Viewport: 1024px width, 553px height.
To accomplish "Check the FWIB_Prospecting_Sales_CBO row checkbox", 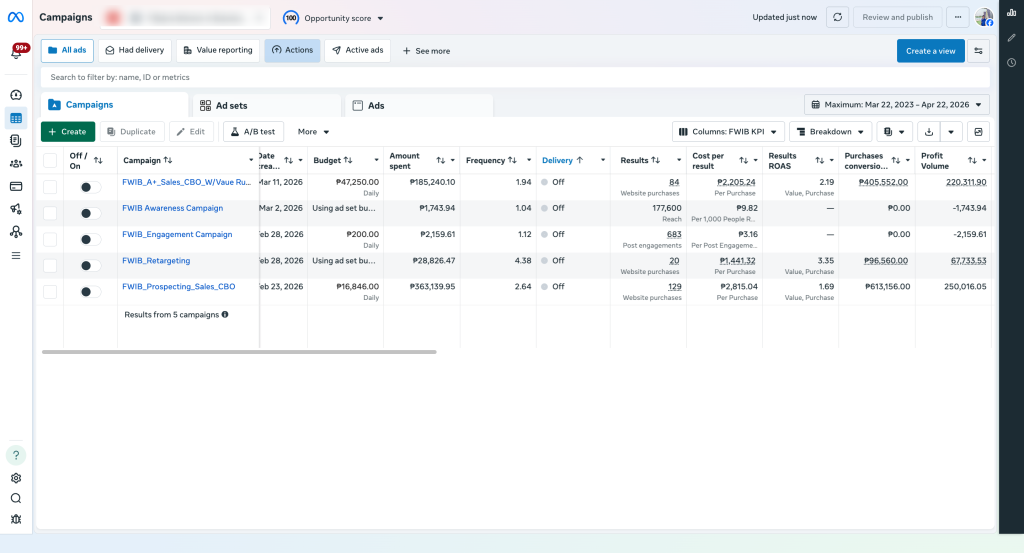I will point(50,292).
